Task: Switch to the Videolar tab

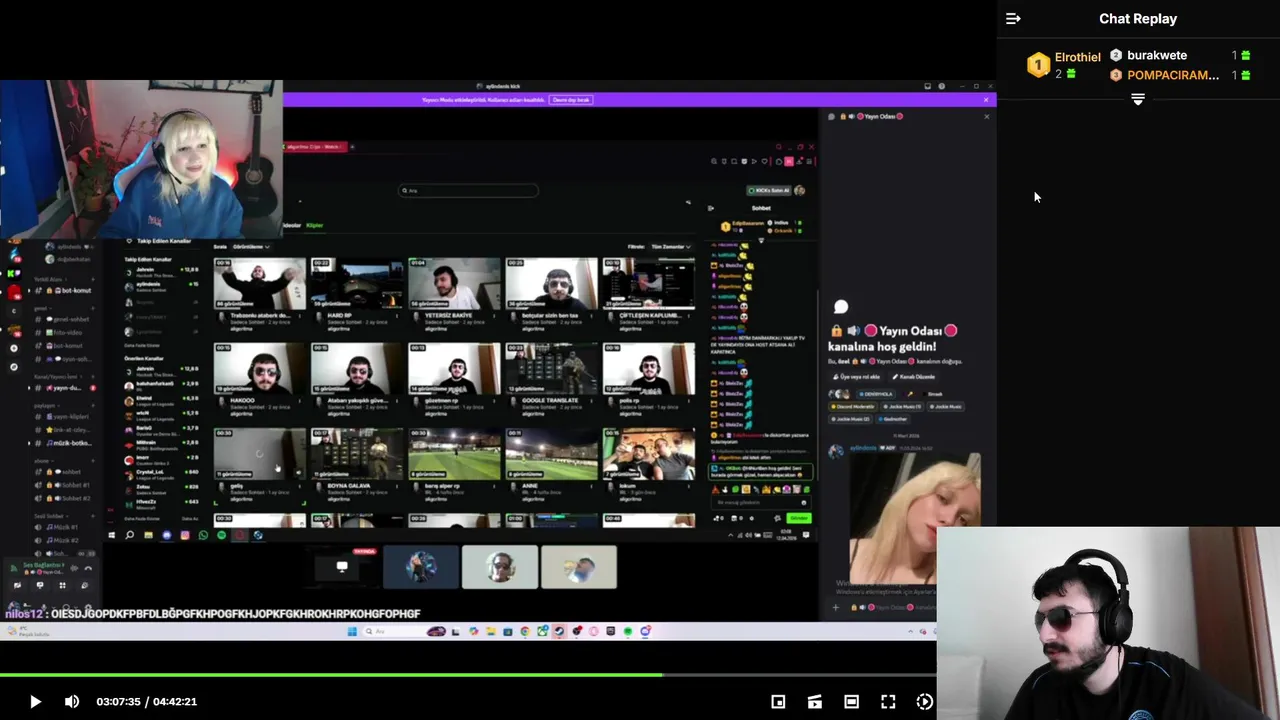Action: point(291,225)
